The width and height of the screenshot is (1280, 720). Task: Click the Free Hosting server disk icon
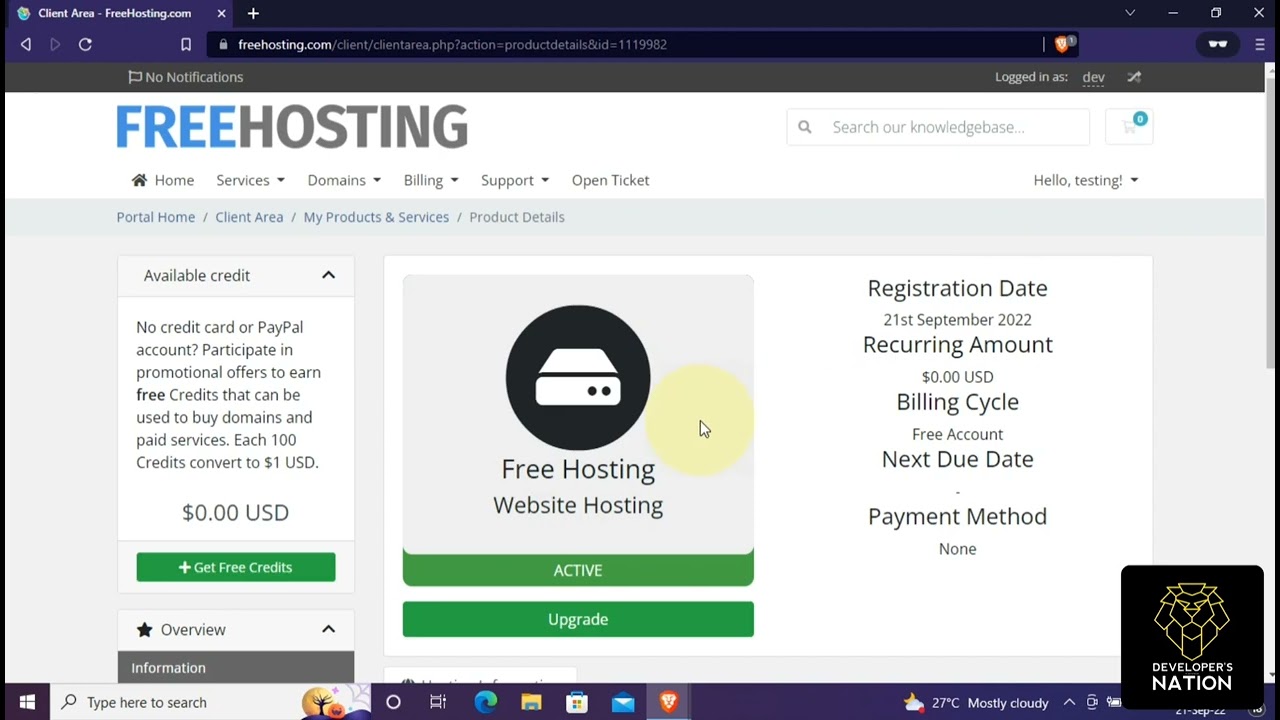click(578, 378)
